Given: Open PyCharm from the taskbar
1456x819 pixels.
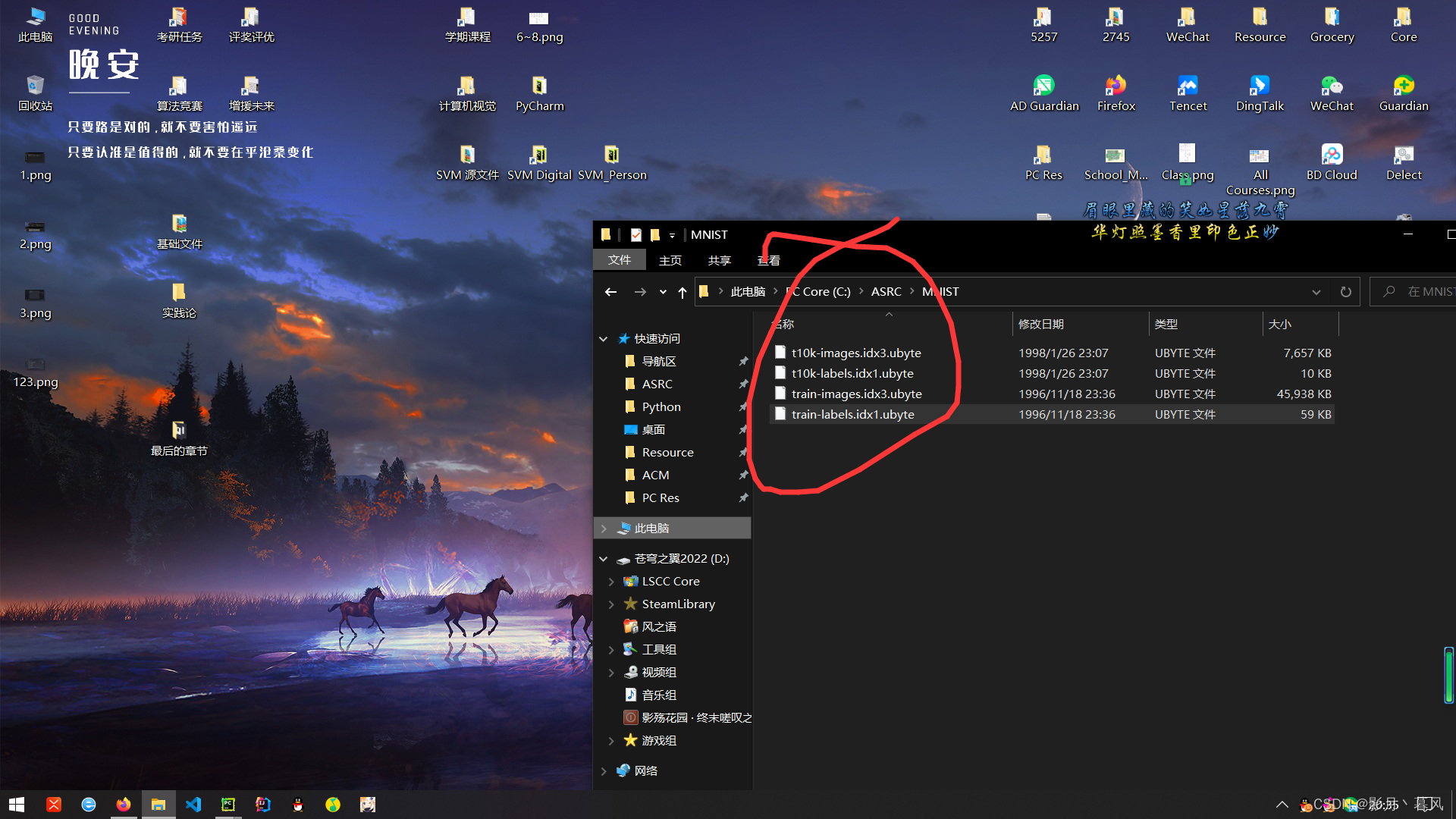Looking at the screenshot, I should coord(228,805).
